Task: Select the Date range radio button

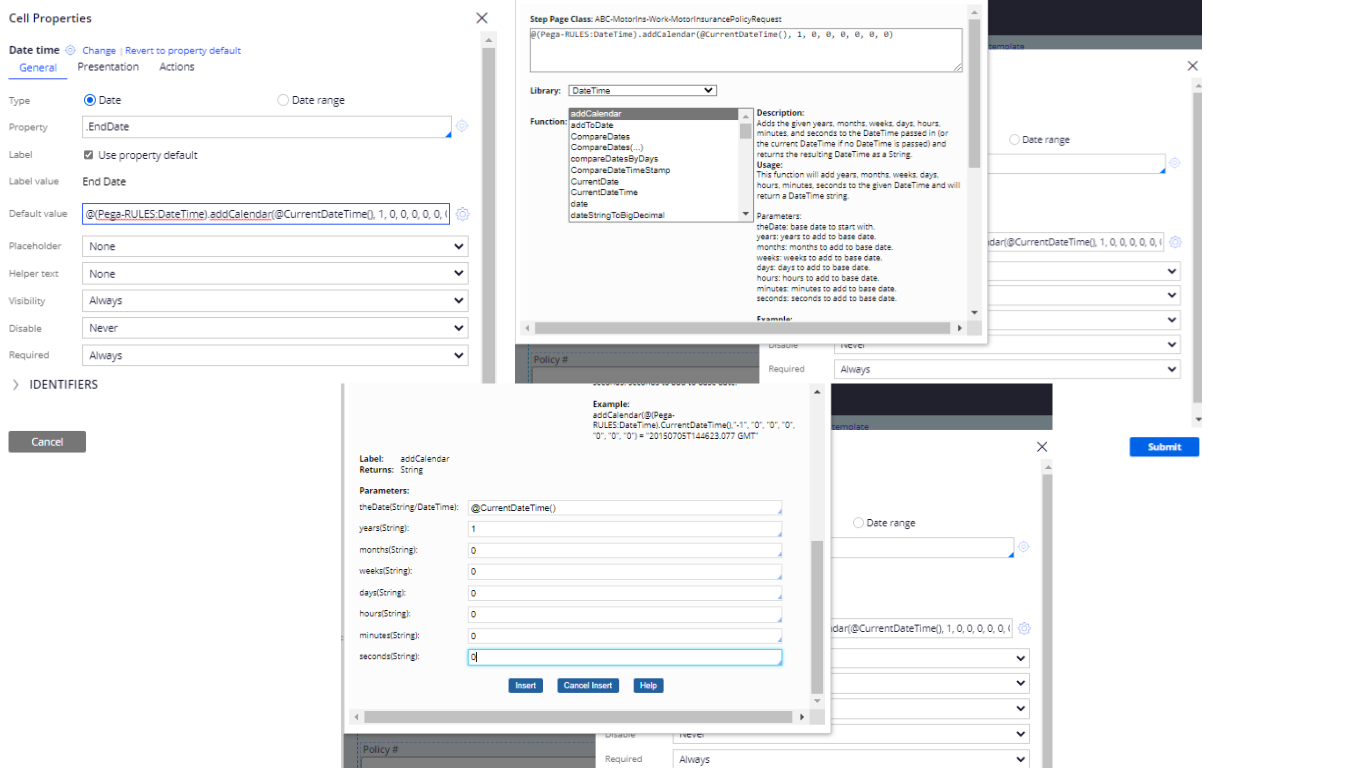Action: 283,99
